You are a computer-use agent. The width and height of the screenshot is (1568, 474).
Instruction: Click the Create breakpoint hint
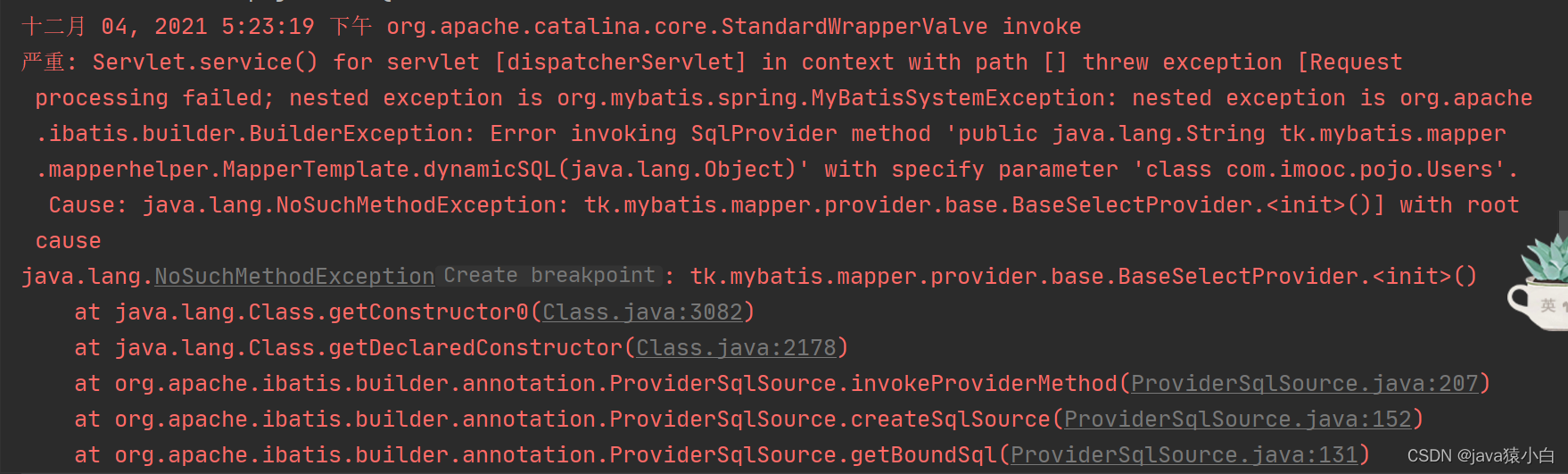point(549,276)
